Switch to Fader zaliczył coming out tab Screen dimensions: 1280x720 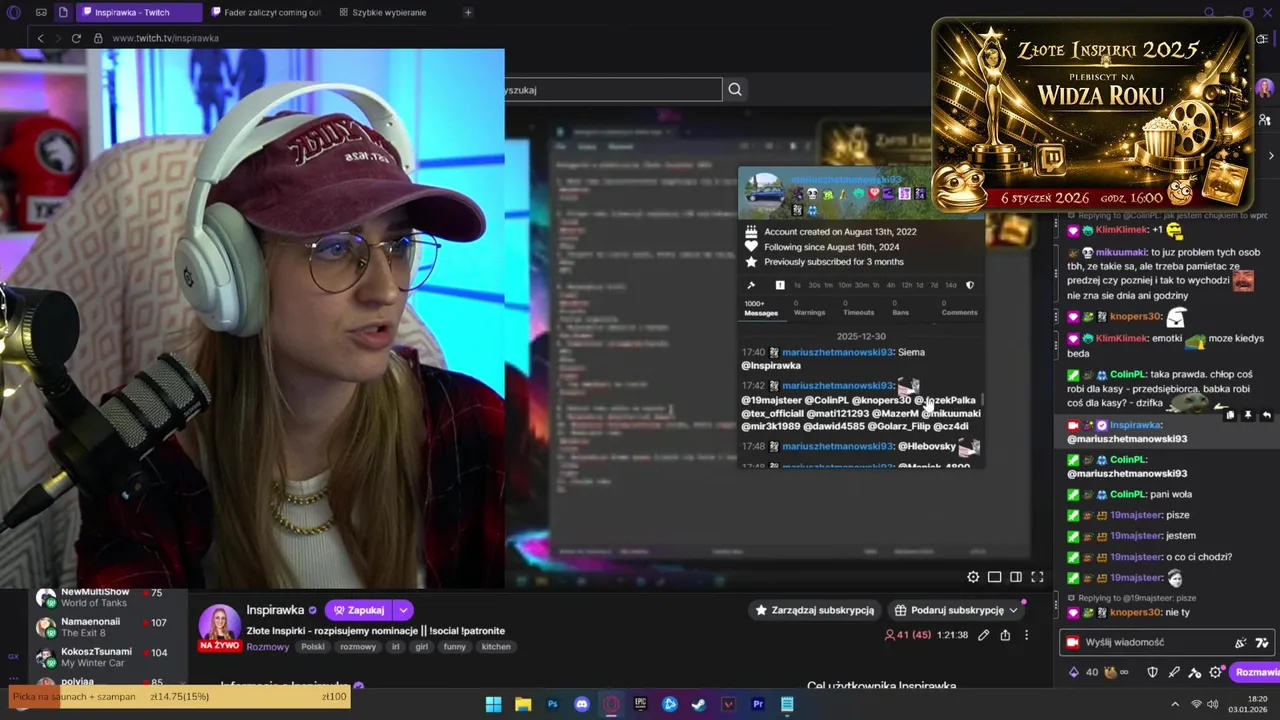tap(267, 12)
